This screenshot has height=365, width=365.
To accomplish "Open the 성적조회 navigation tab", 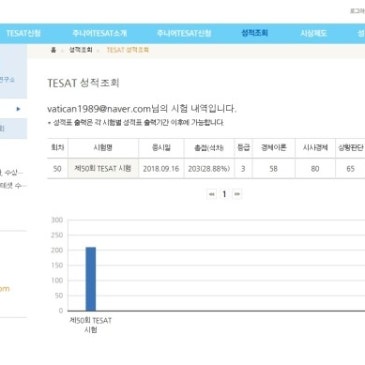I will click(x=255, y=33).
